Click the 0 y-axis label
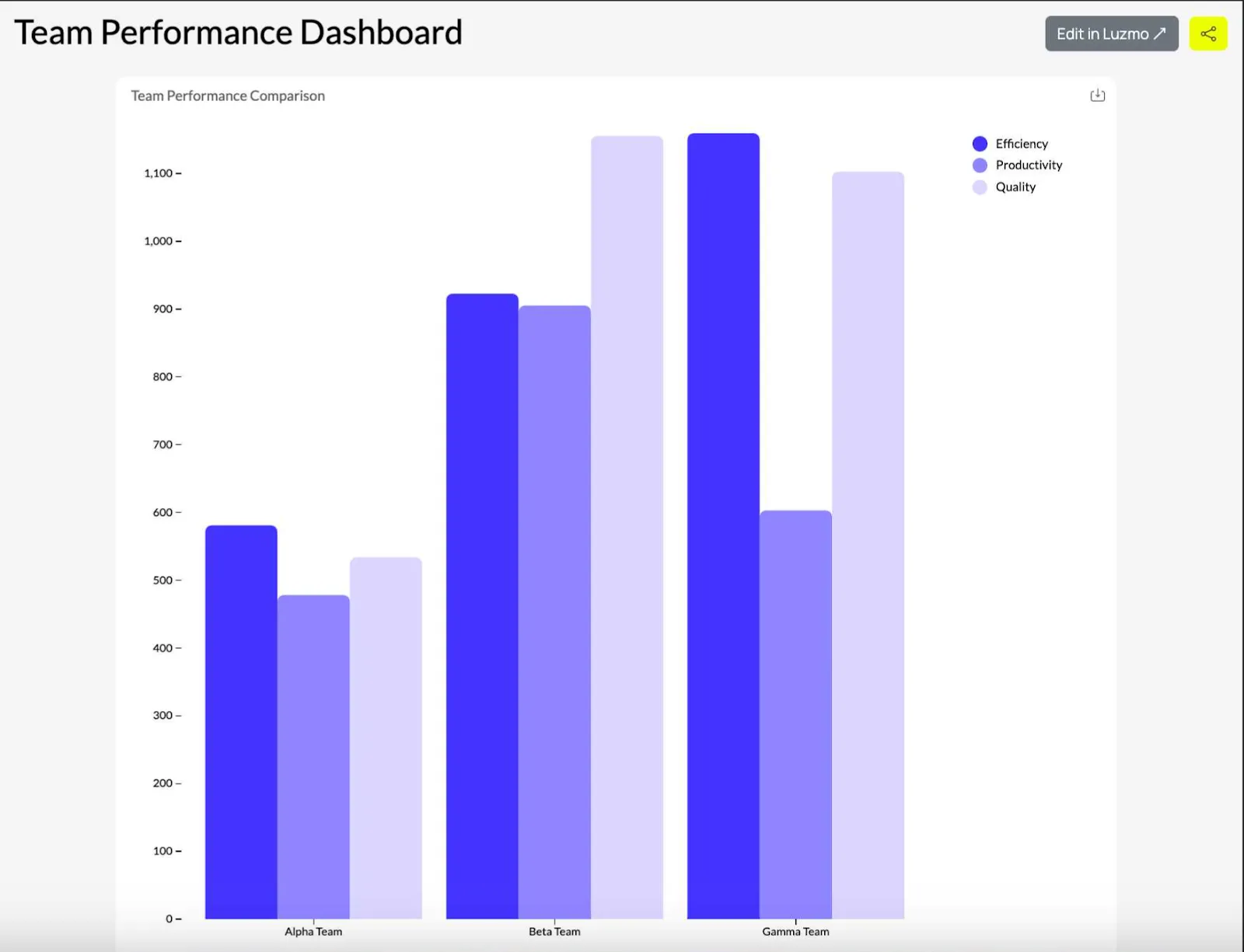 tap(169, 919)
